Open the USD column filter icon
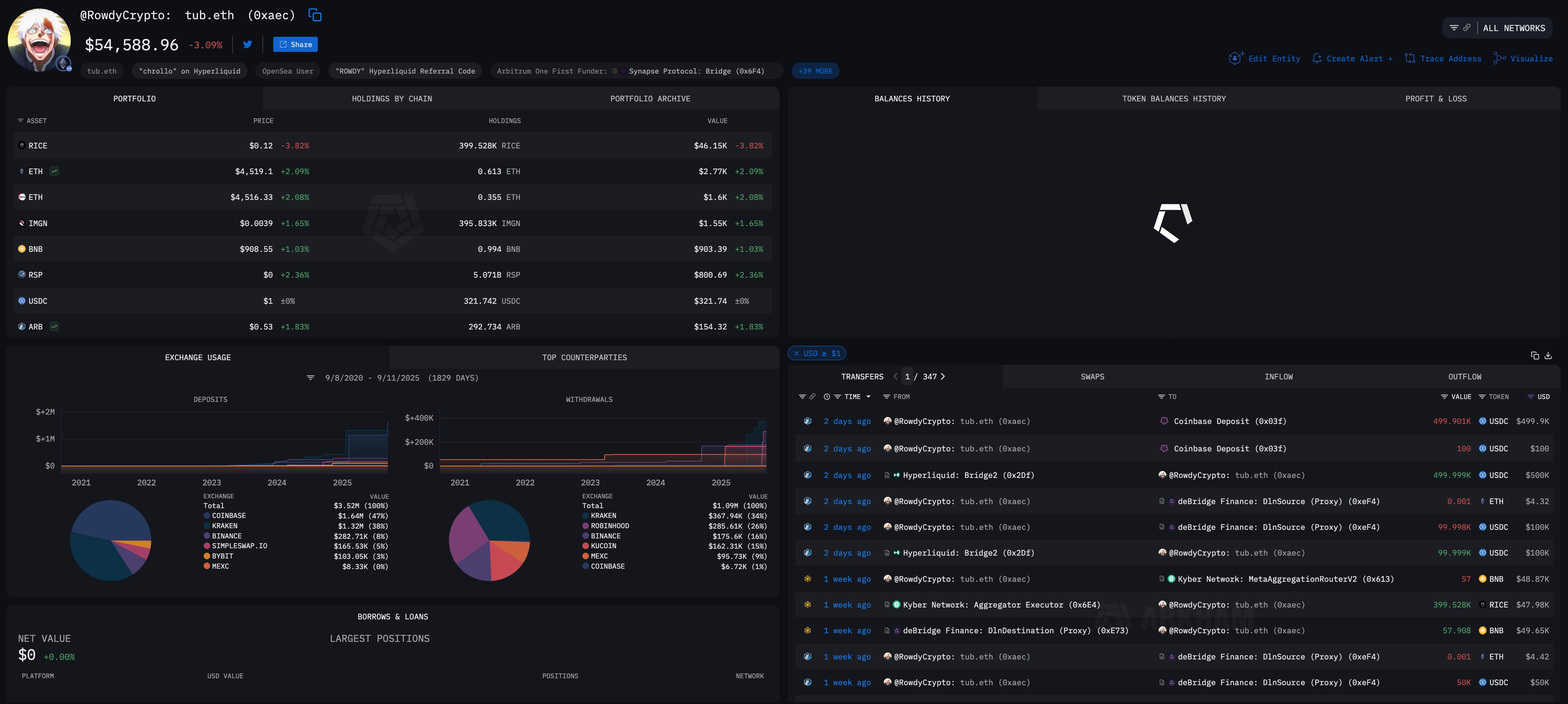 click(1530, 397)
